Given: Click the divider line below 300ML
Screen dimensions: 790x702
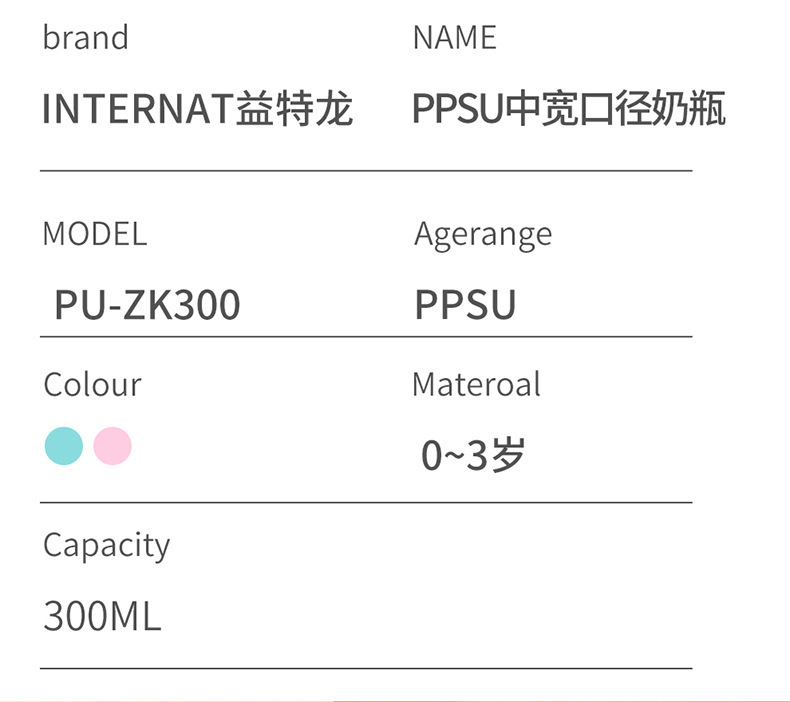Looking at the screenshot, I should (x=365, y=667).
